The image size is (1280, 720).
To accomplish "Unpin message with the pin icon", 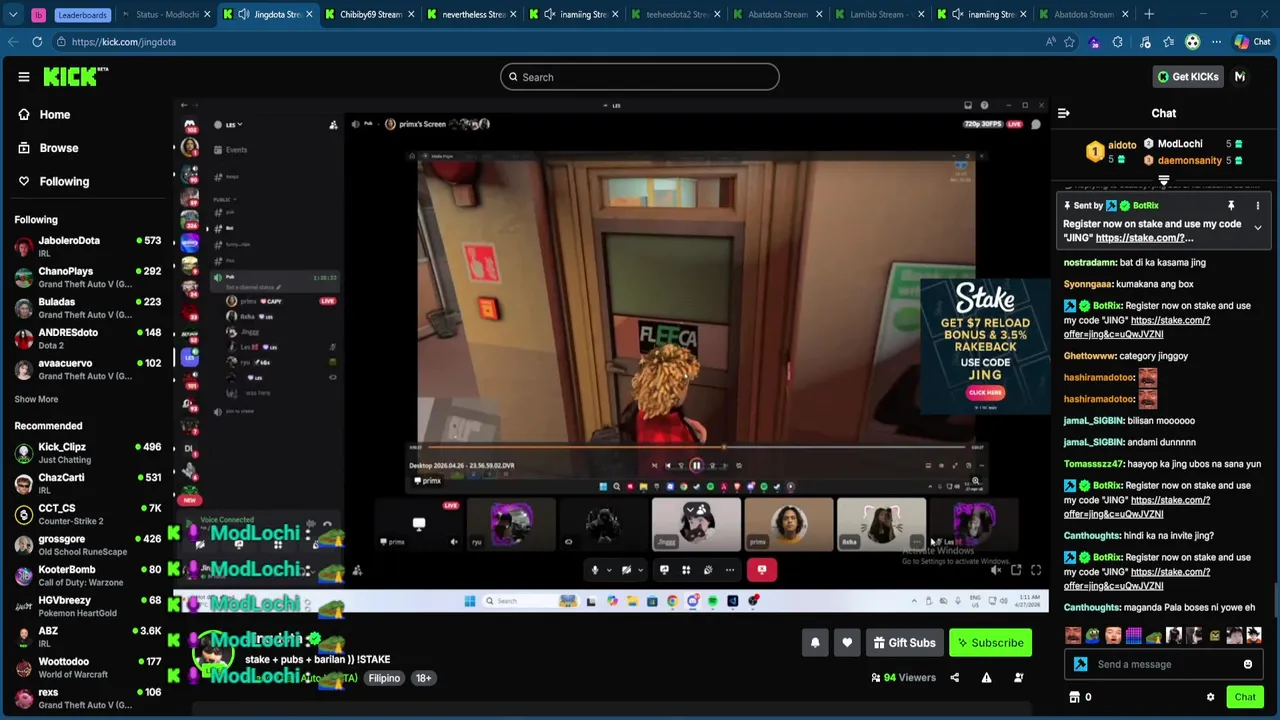I will [x=1231, y=206].
